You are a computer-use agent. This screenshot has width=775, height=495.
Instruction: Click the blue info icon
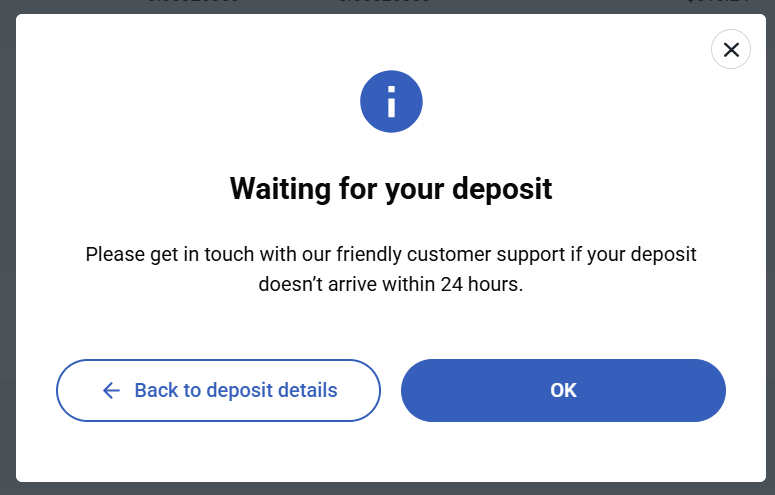(x=391, y=101)
